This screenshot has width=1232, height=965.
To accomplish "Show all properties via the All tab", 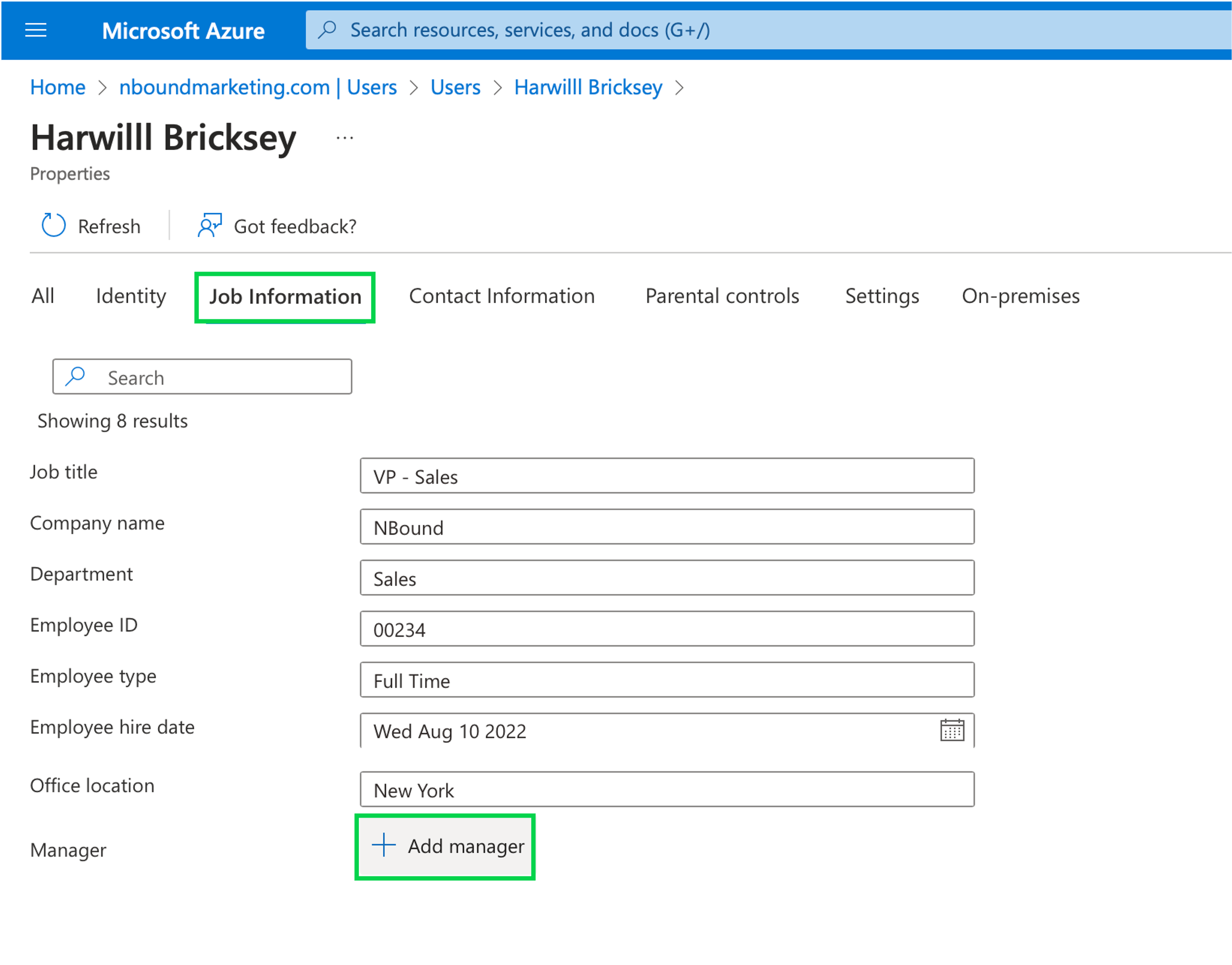I will pyautogui.click(x=43, y=296).
